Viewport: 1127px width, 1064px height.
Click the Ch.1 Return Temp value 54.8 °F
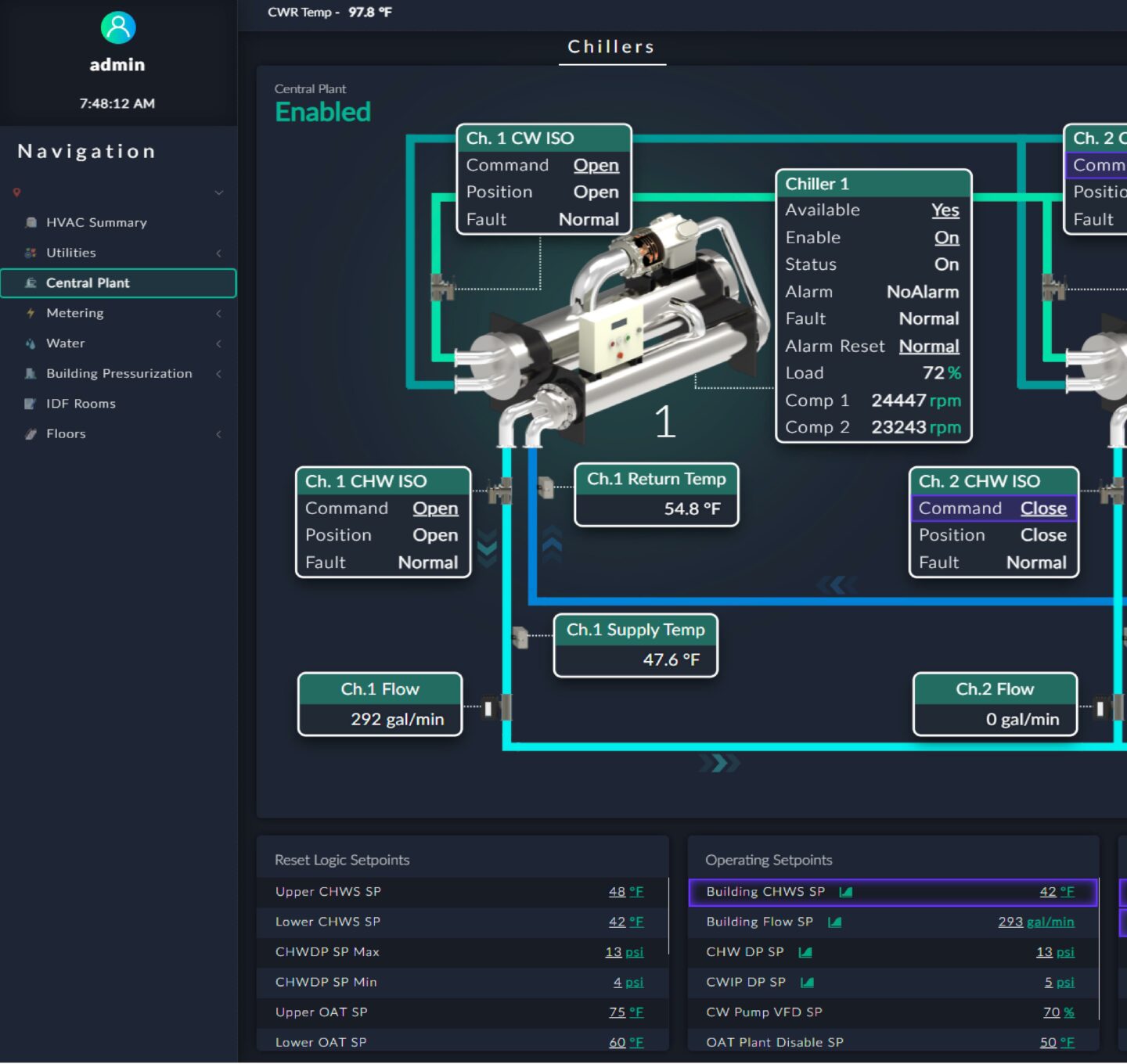pos(692,509)
